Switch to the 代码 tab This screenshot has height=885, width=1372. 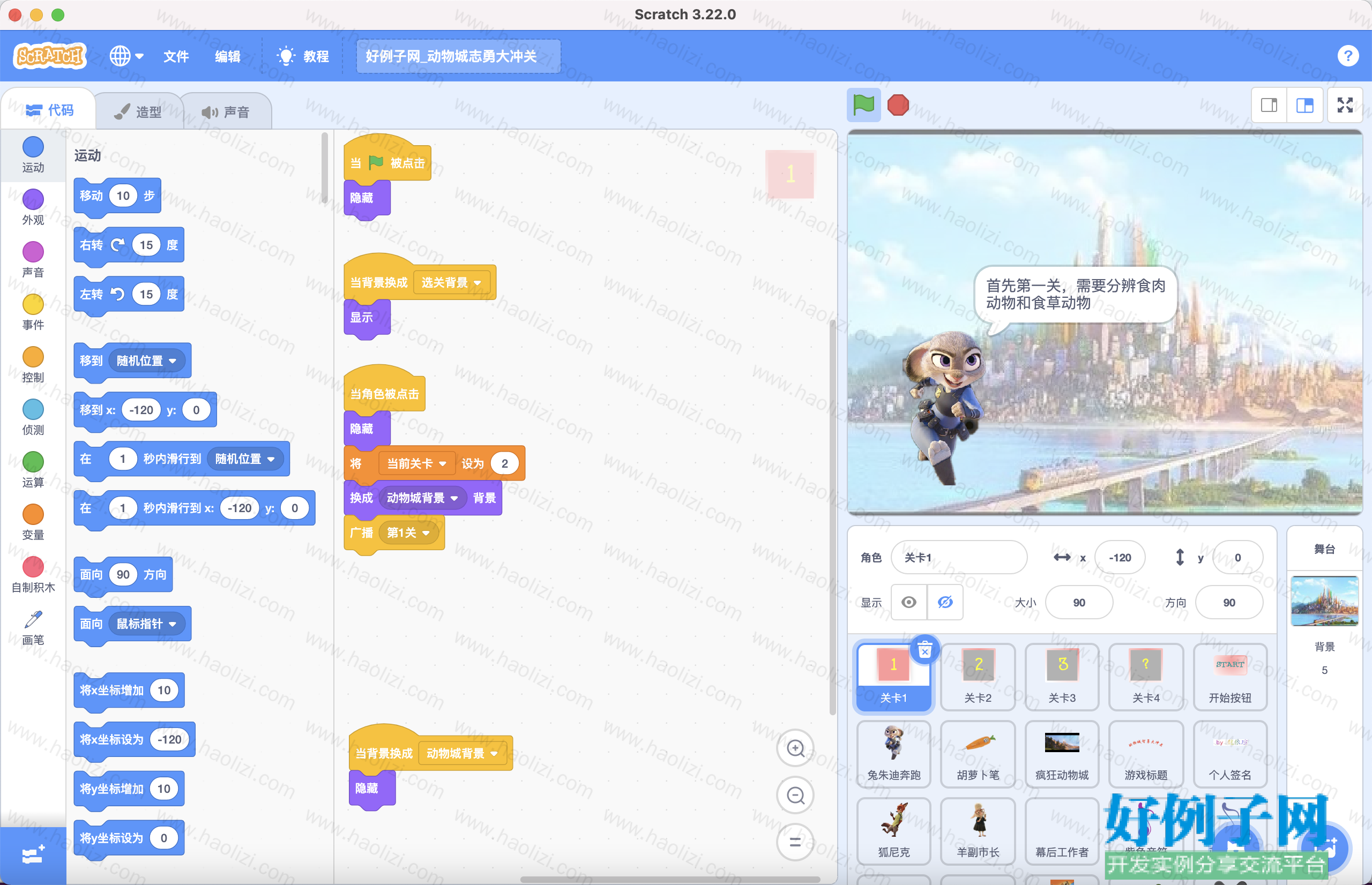pyautogui.click(x=50, y=110)
